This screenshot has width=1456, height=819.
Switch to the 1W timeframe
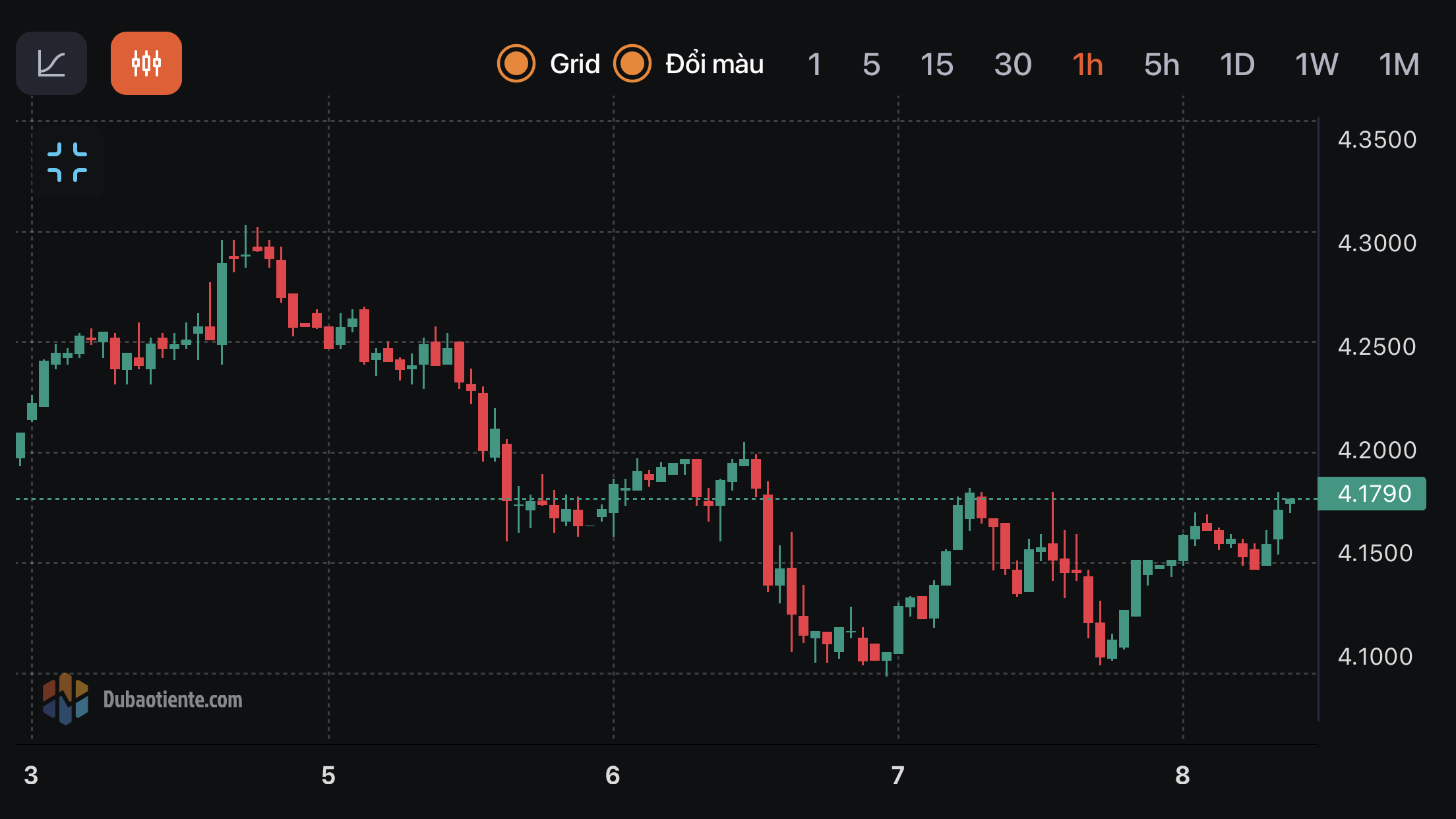coord(1316,65)
